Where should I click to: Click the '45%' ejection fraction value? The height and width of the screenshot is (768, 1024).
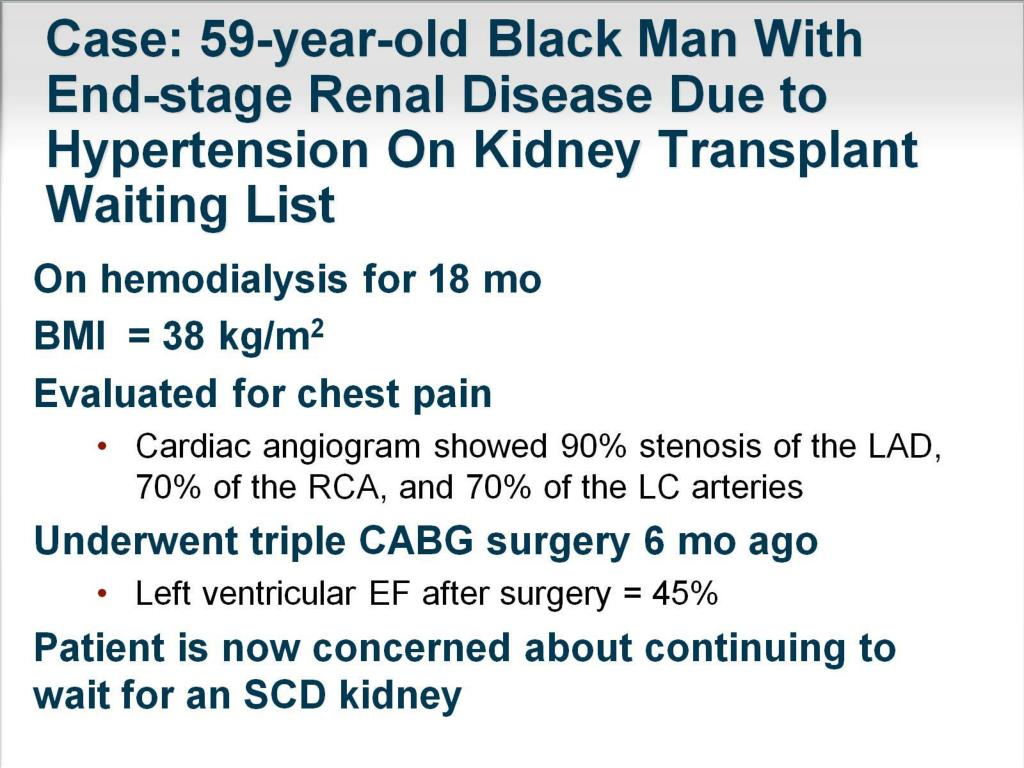[685, 594]
